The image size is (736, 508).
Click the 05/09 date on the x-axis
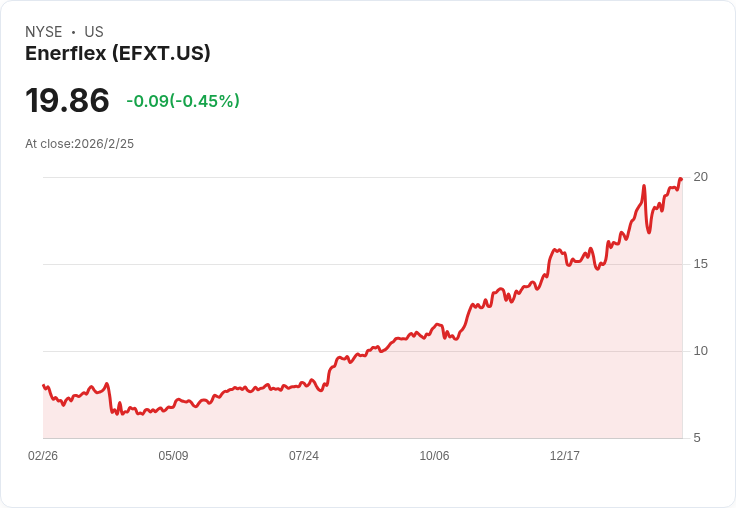pyautogui.click(x=173, y=456)
